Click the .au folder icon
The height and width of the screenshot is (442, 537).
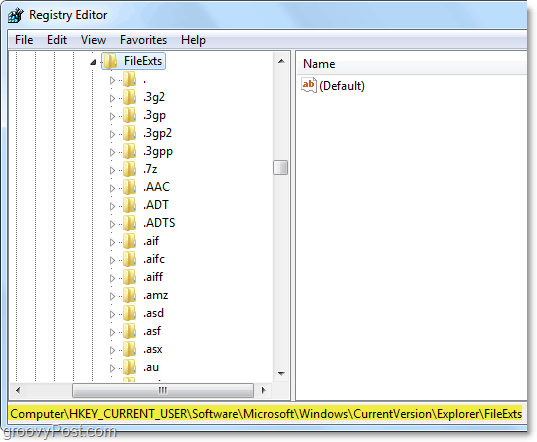pos(129,367)
